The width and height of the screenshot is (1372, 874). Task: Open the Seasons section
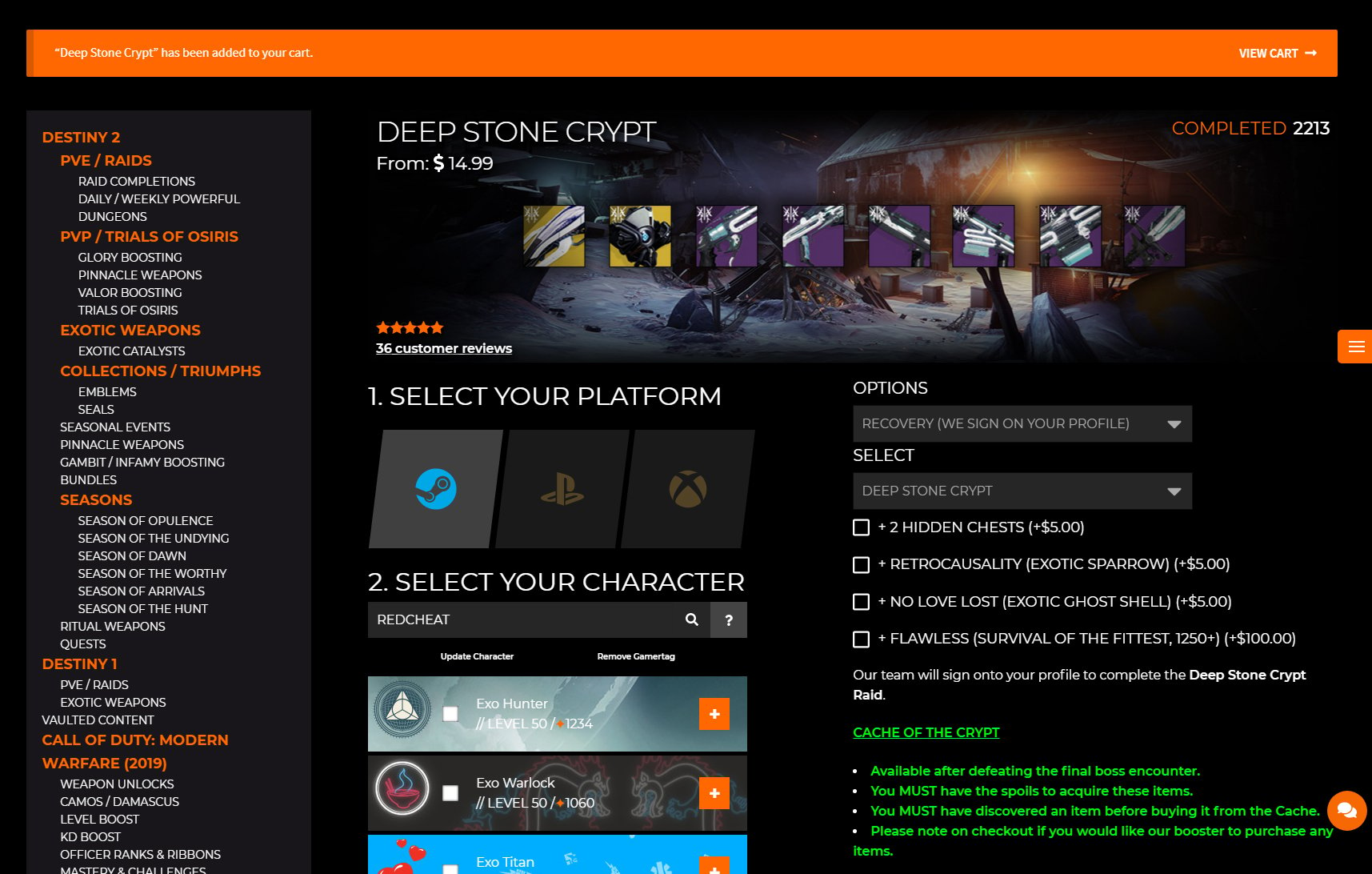pyautogui.click(x=96, y=499)
